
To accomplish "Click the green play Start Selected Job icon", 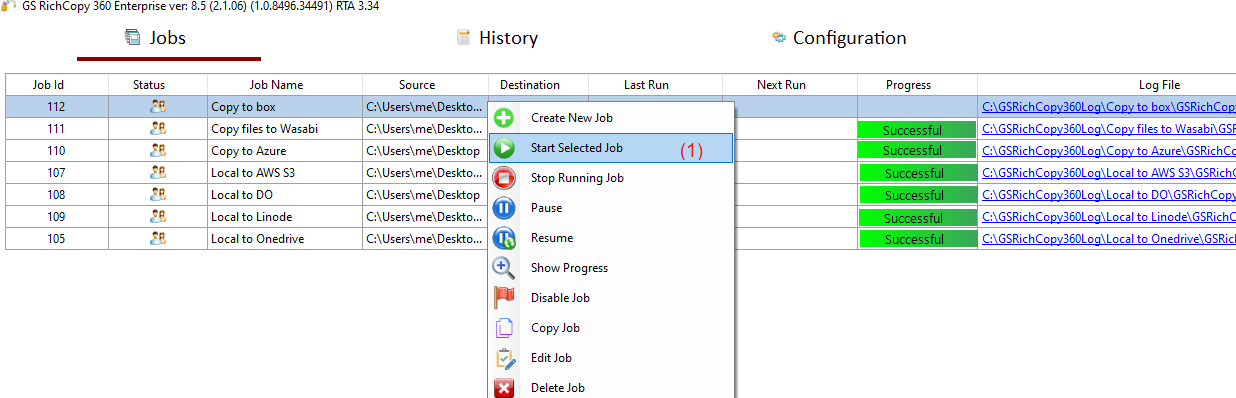I will [x=504, y=148].
